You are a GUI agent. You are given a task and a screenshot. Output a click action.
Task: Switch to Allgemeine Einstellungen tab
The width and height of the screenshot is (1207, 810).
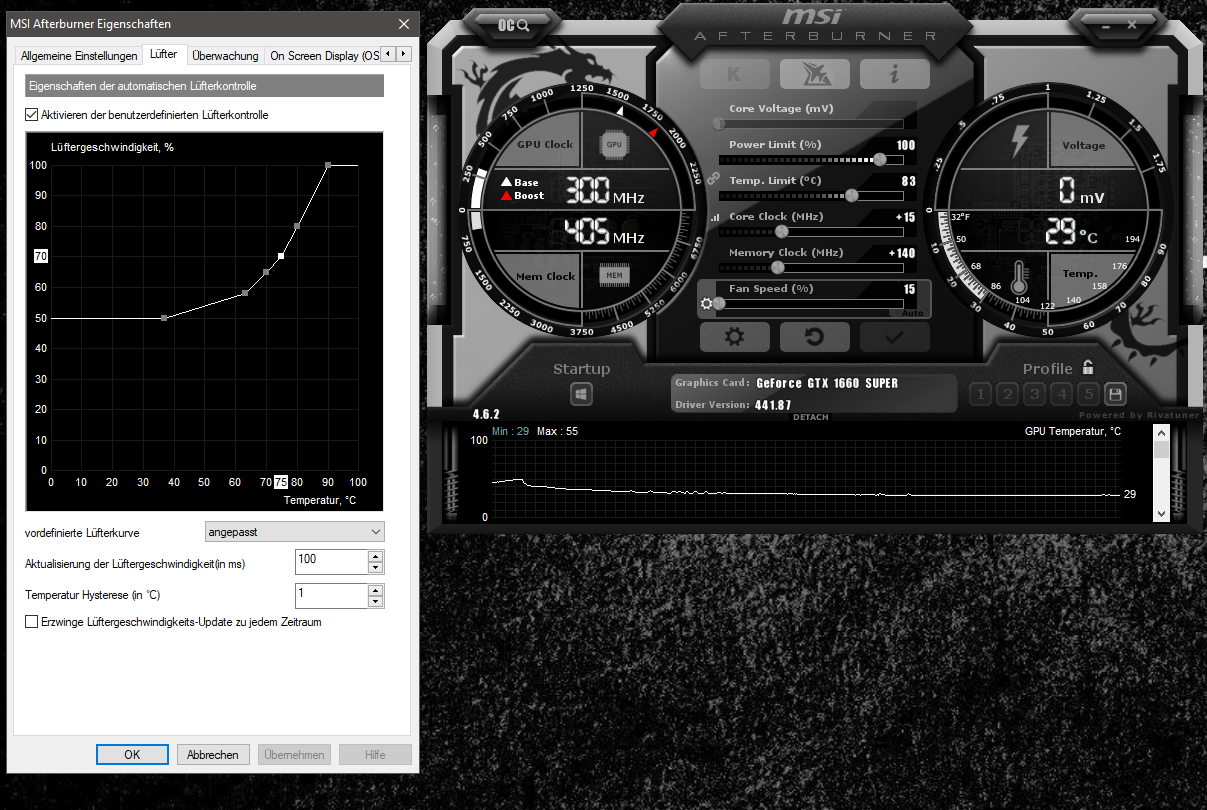79,56
